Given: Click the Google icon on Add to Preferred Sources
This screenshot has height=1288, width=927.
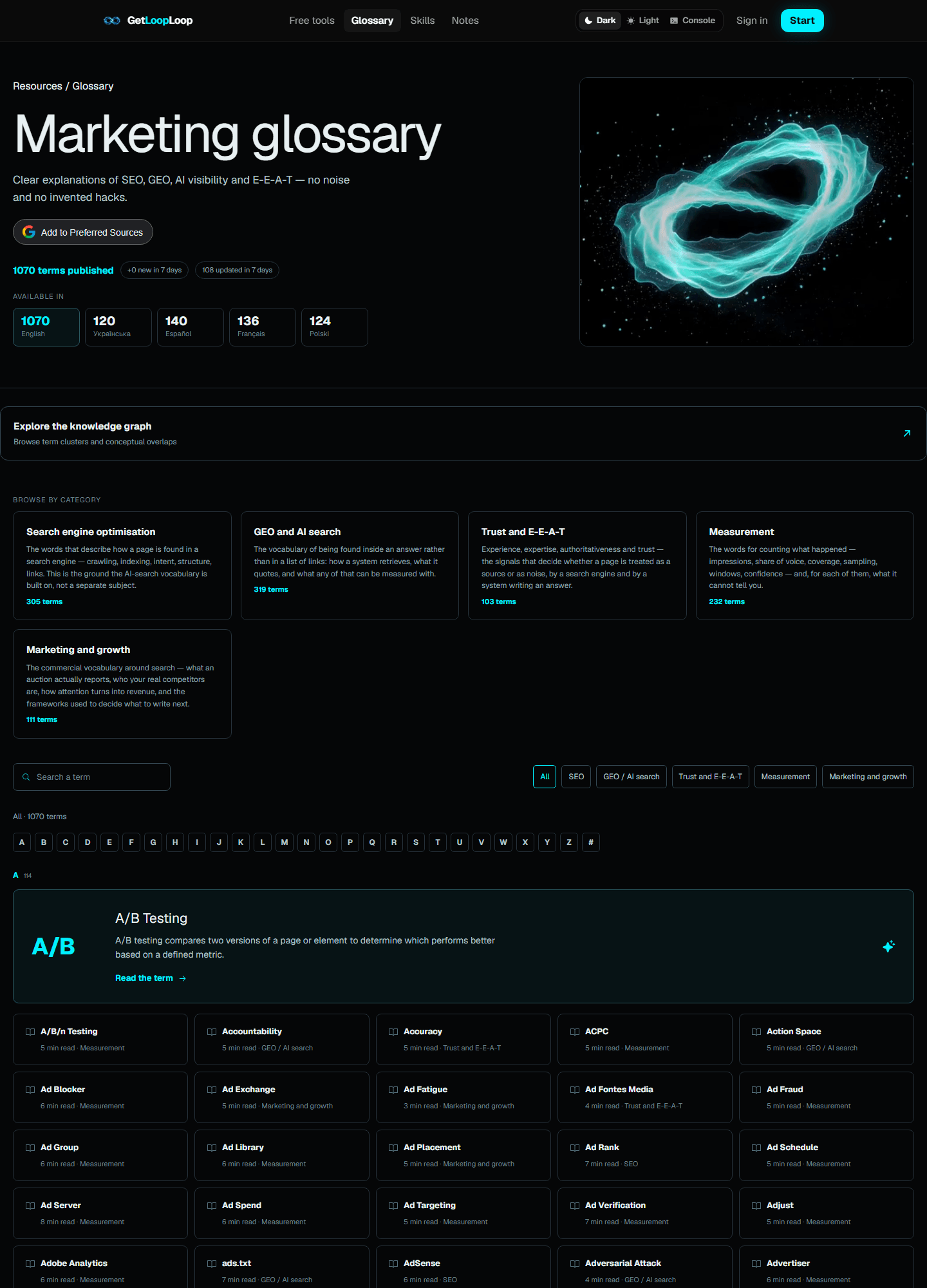Looking at the screenshot, I should [x=29, y=232].
